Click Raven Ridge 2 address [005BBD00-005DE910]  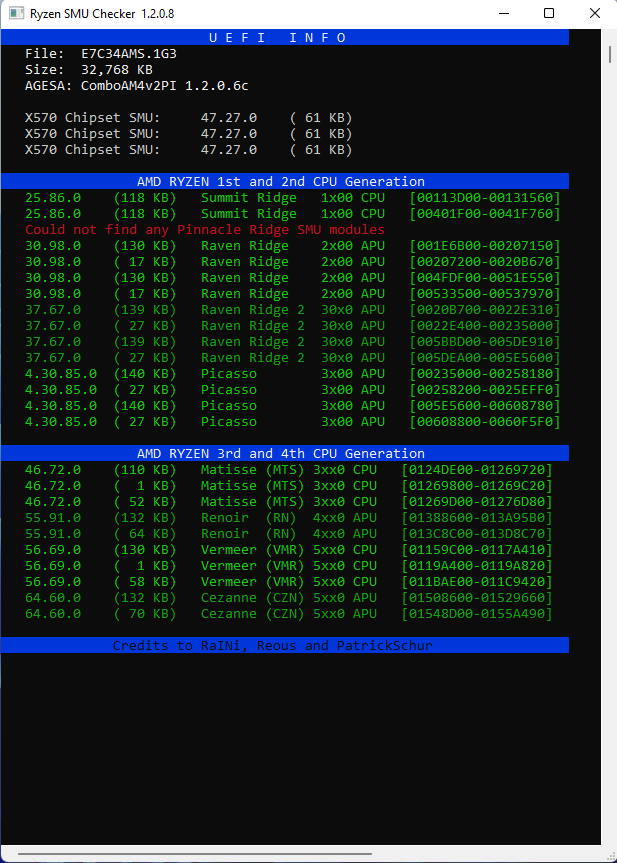[x=485, y=341]
